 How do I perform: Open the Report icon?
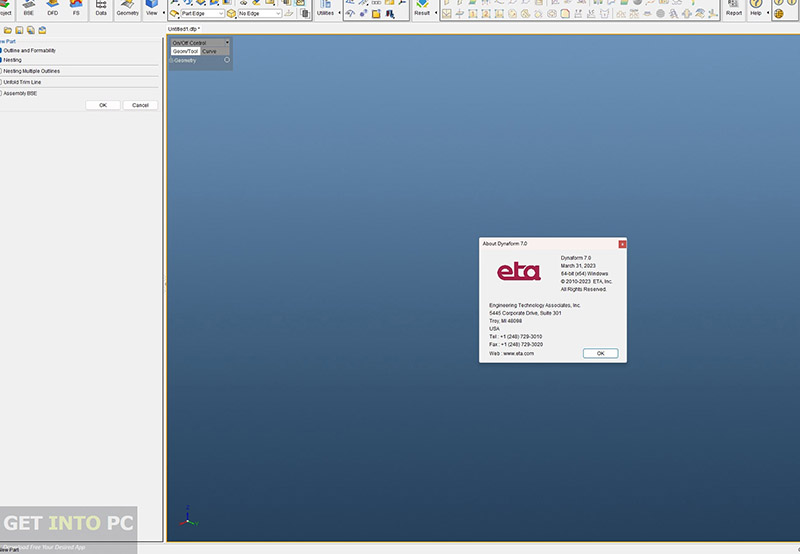pyautogui.click(x=734, y=8)
